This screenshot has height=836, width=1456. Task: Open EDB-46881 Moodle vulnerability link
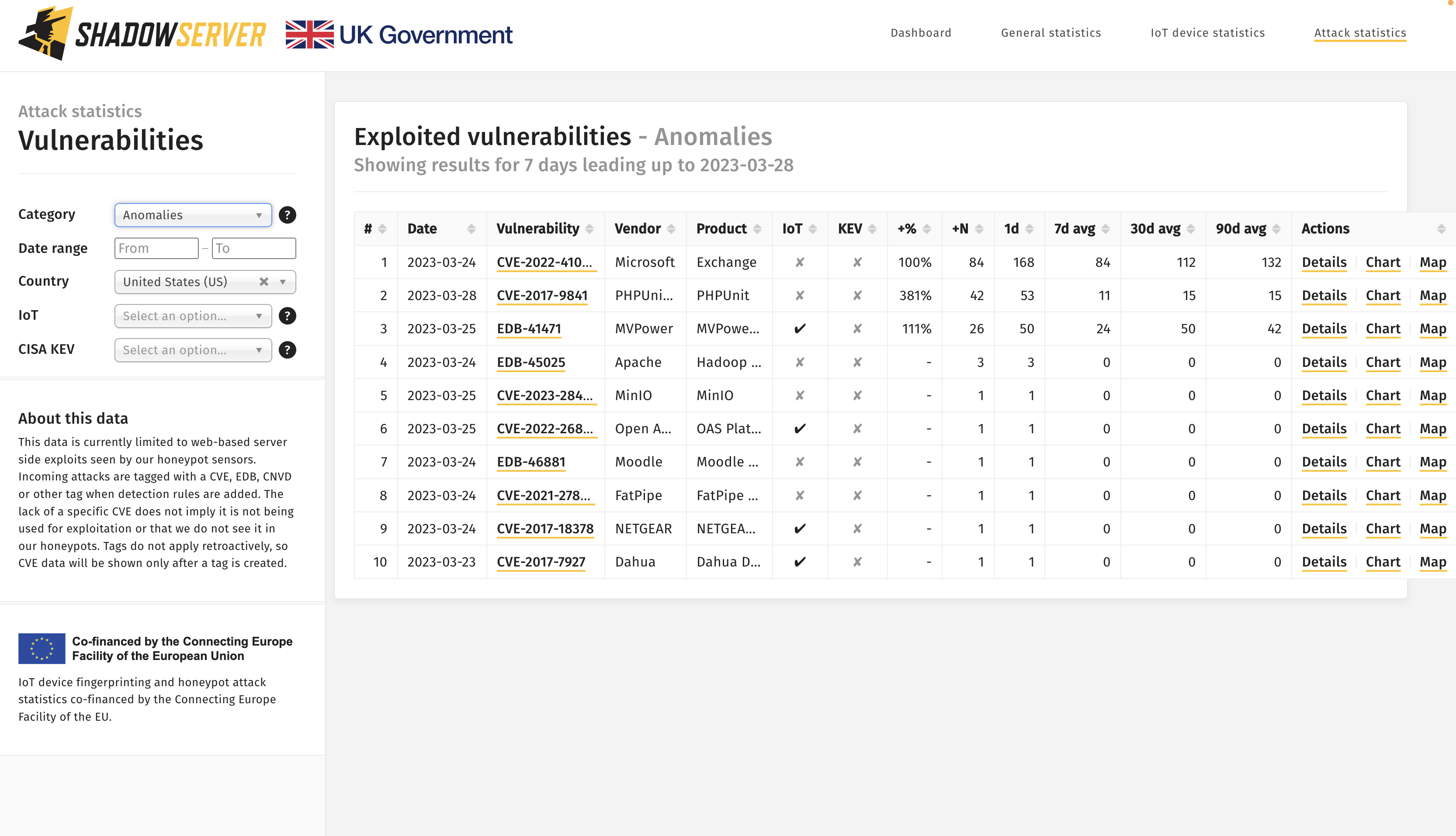(531, 462)
